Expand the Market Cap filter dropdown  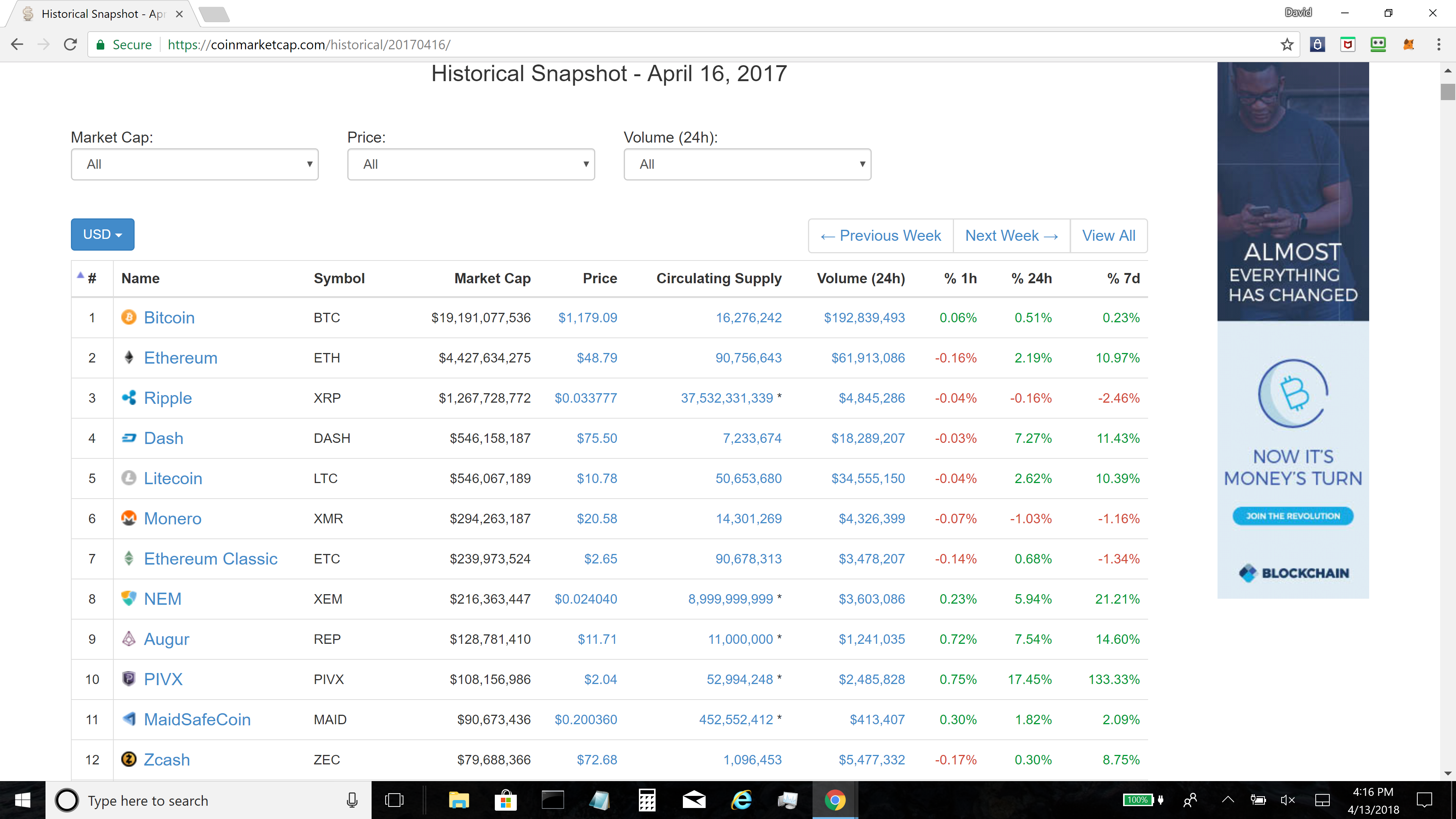pyautogui.click(x=195, y=165)
